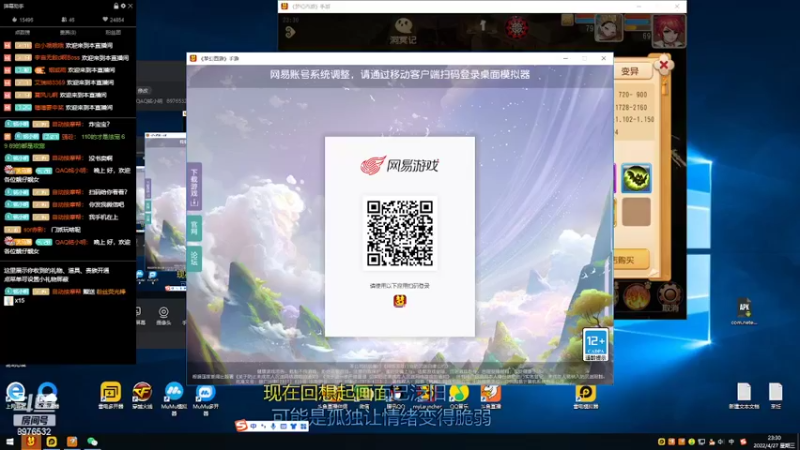Click the Sogou S logo on IME bar

241,426
